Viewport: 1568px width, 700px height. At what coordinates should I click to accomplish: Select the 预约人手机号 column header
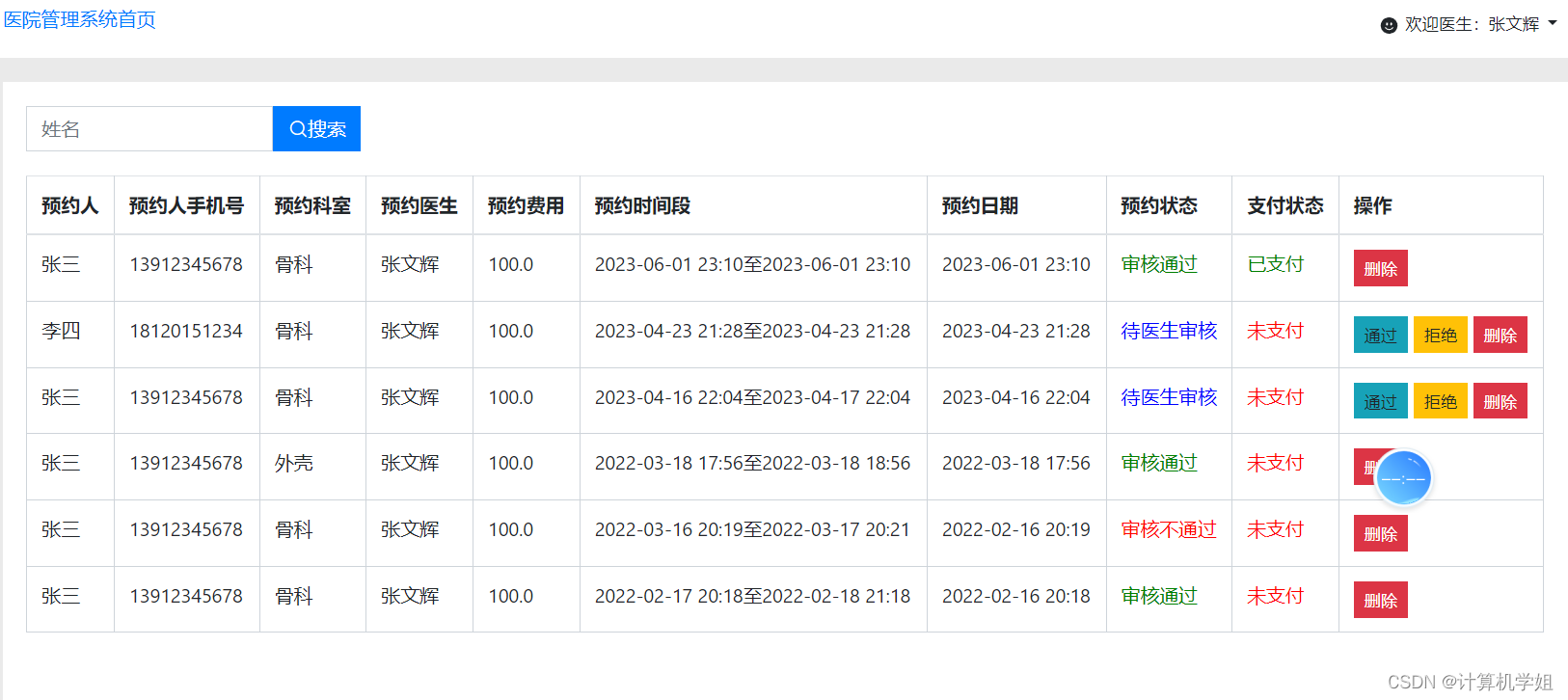[186, 205]
